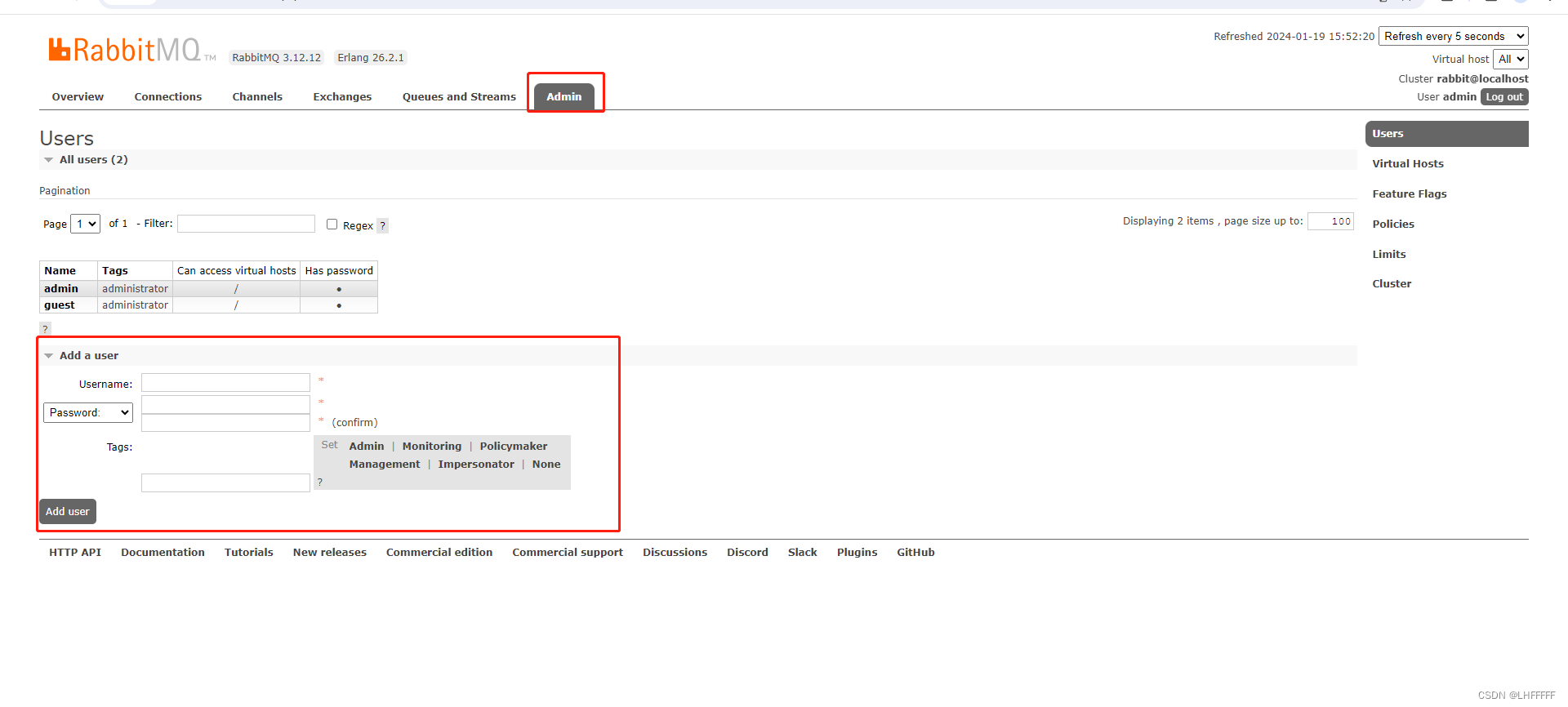The height and width of the screenshot is (707, 1568).
Task: Set tag to Impersonator
Action: pos(476,464)
